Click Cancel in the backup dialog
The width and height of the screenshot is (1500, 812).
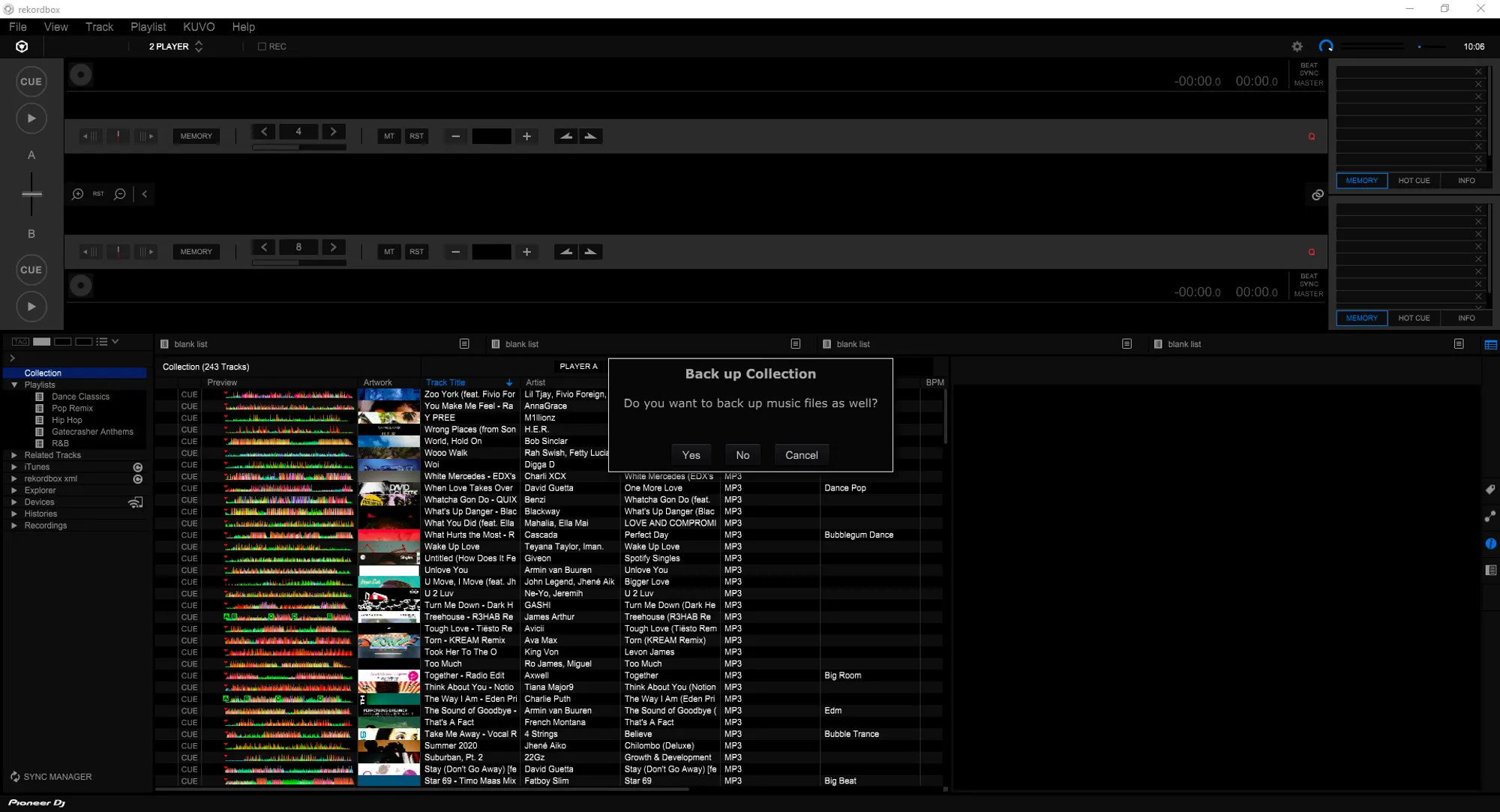(801, 455)
